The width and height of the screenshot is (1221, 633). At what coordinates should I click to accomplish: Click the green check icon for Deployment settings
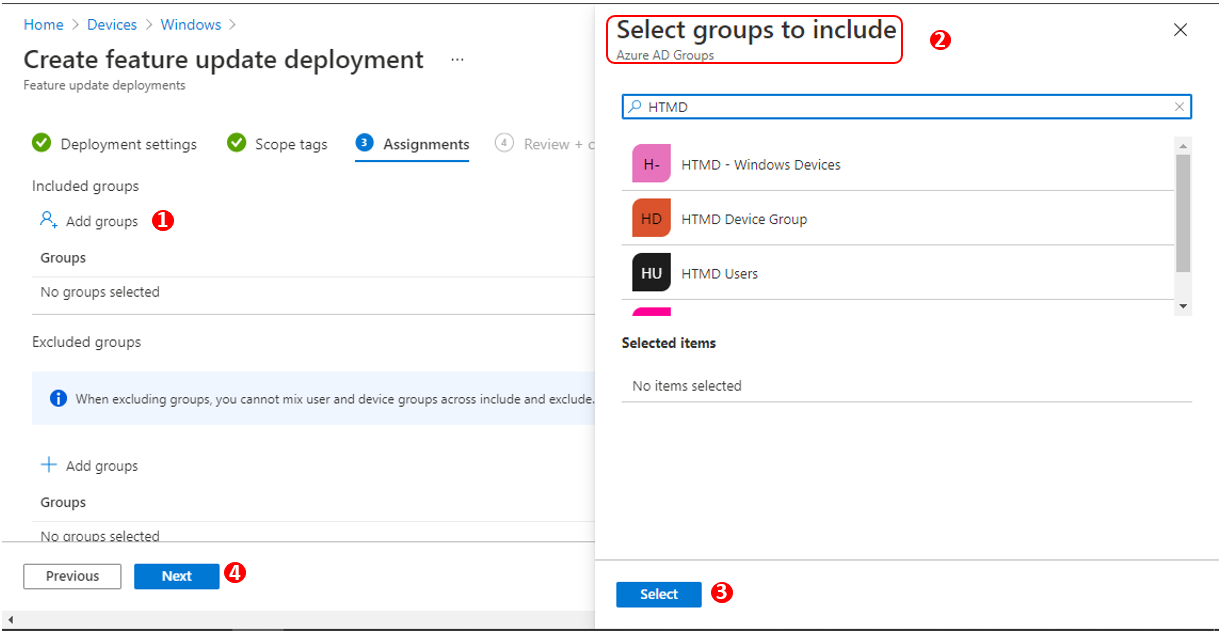coord(42,143)
